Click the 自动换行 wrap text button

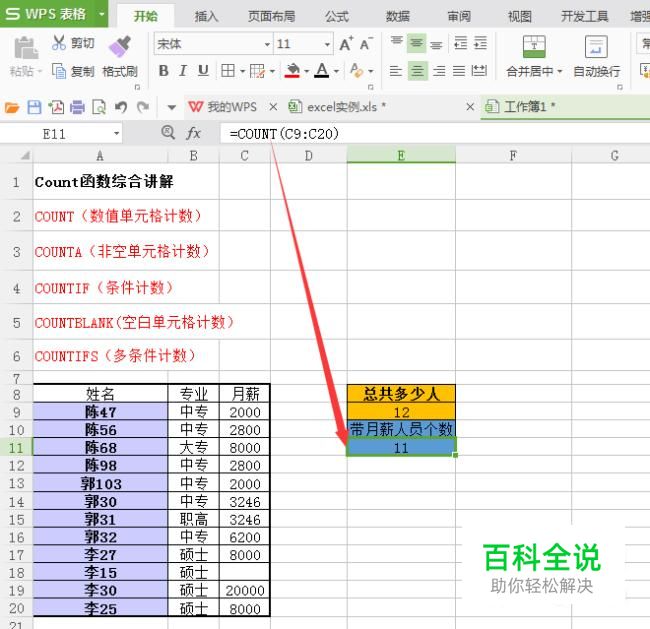(597, 57)
